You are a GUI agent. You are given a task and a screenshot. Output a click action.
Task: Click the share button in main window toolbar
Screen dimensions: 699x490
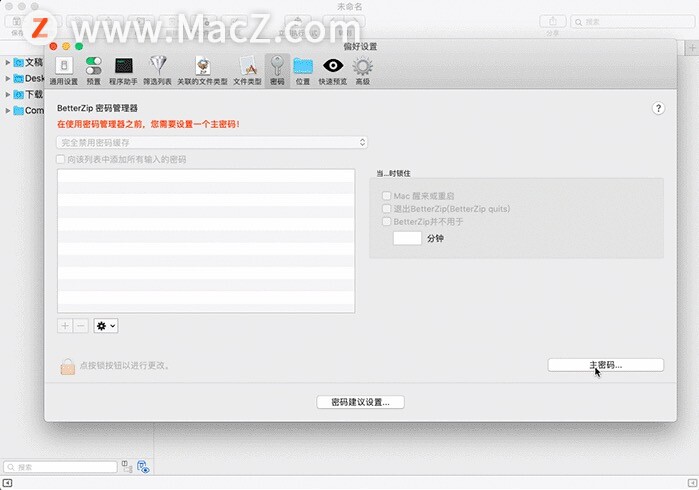[553, 21]
